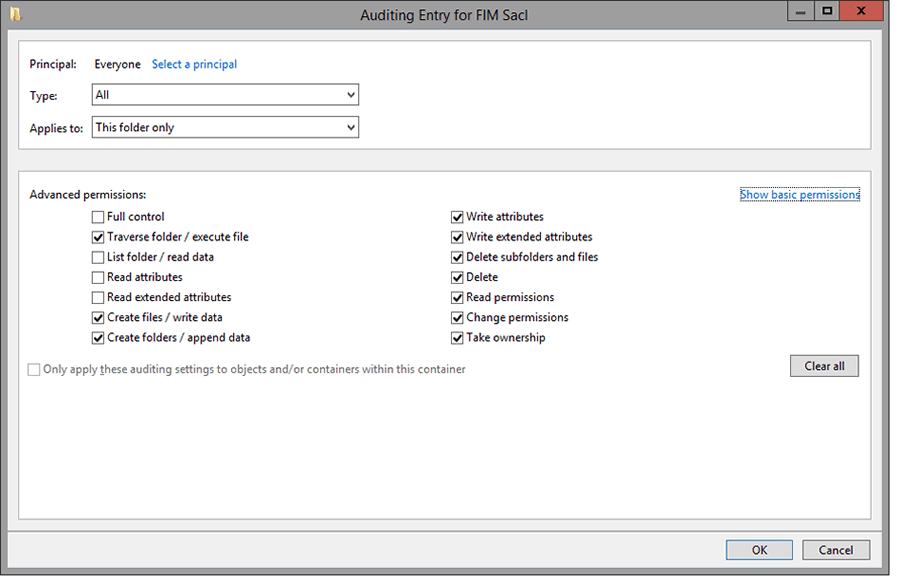Click the dialog's title bar application icon
The width and height of the screenshot is (900, 584).
14,13
